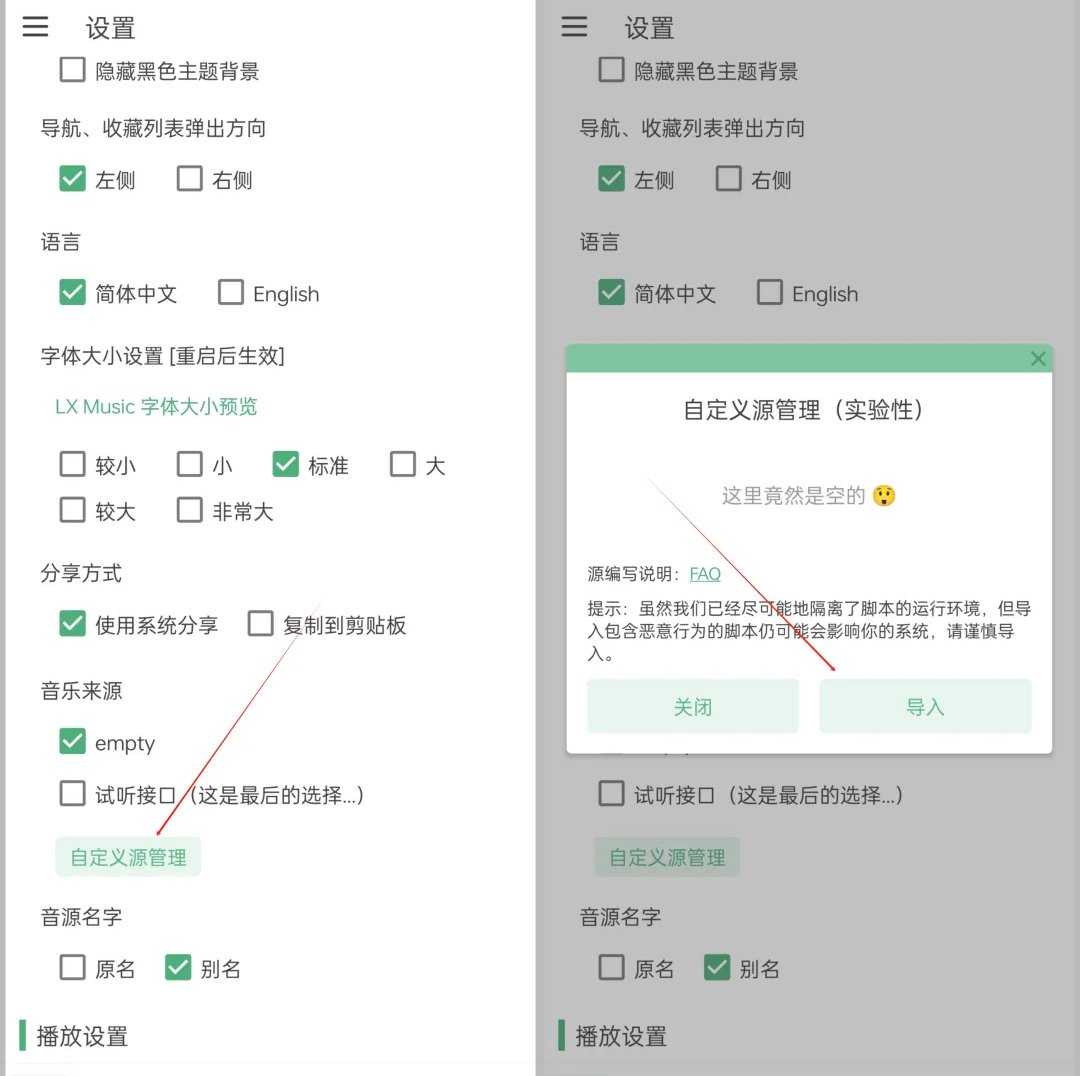Tick 隐藏黑色主题背景 checkbox in left panel
Image resolution: width=1080 pixels, height=1076 pixels.
coord(72,70)
